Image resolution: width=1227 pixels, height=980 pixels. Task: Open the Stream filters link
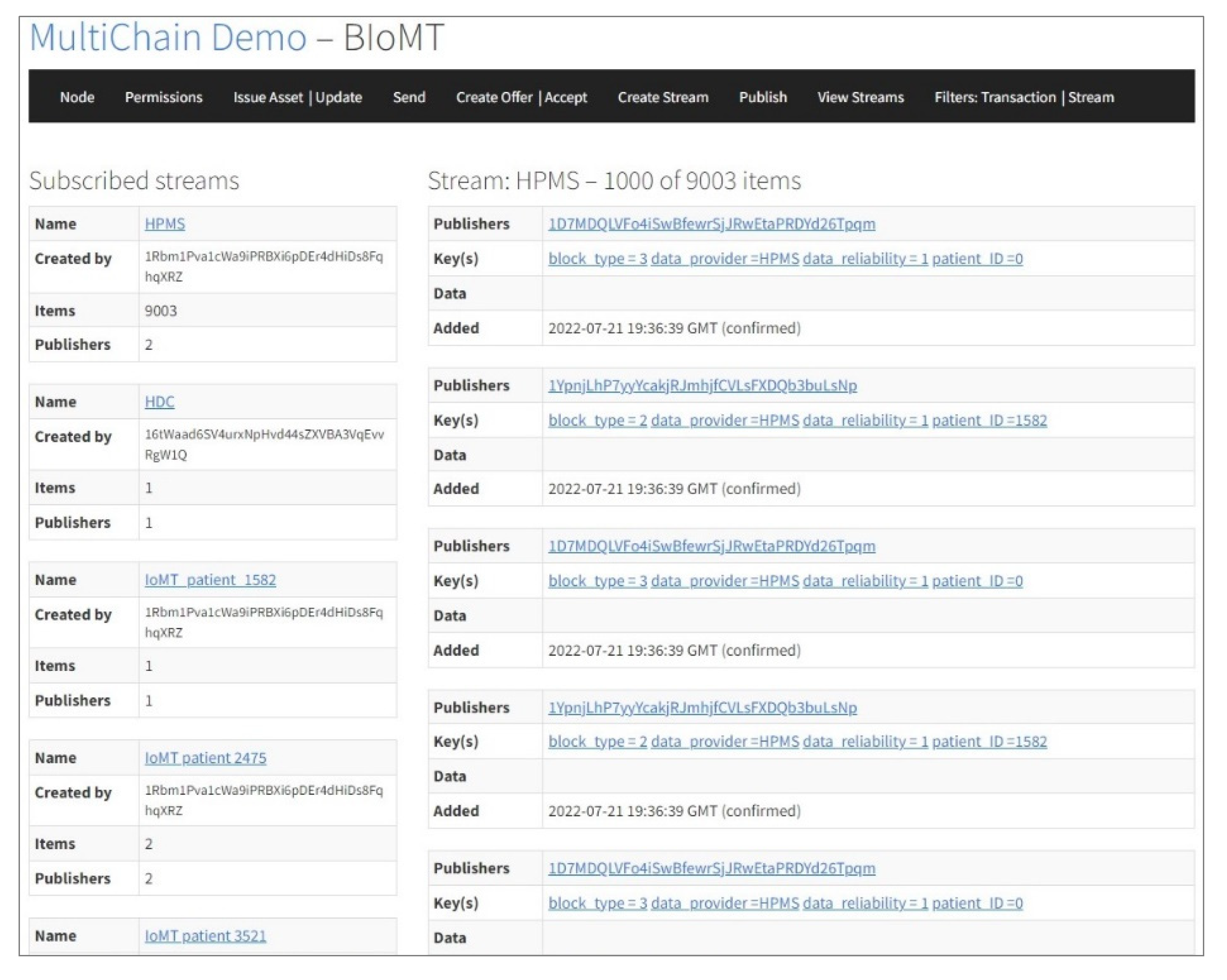1091,97
